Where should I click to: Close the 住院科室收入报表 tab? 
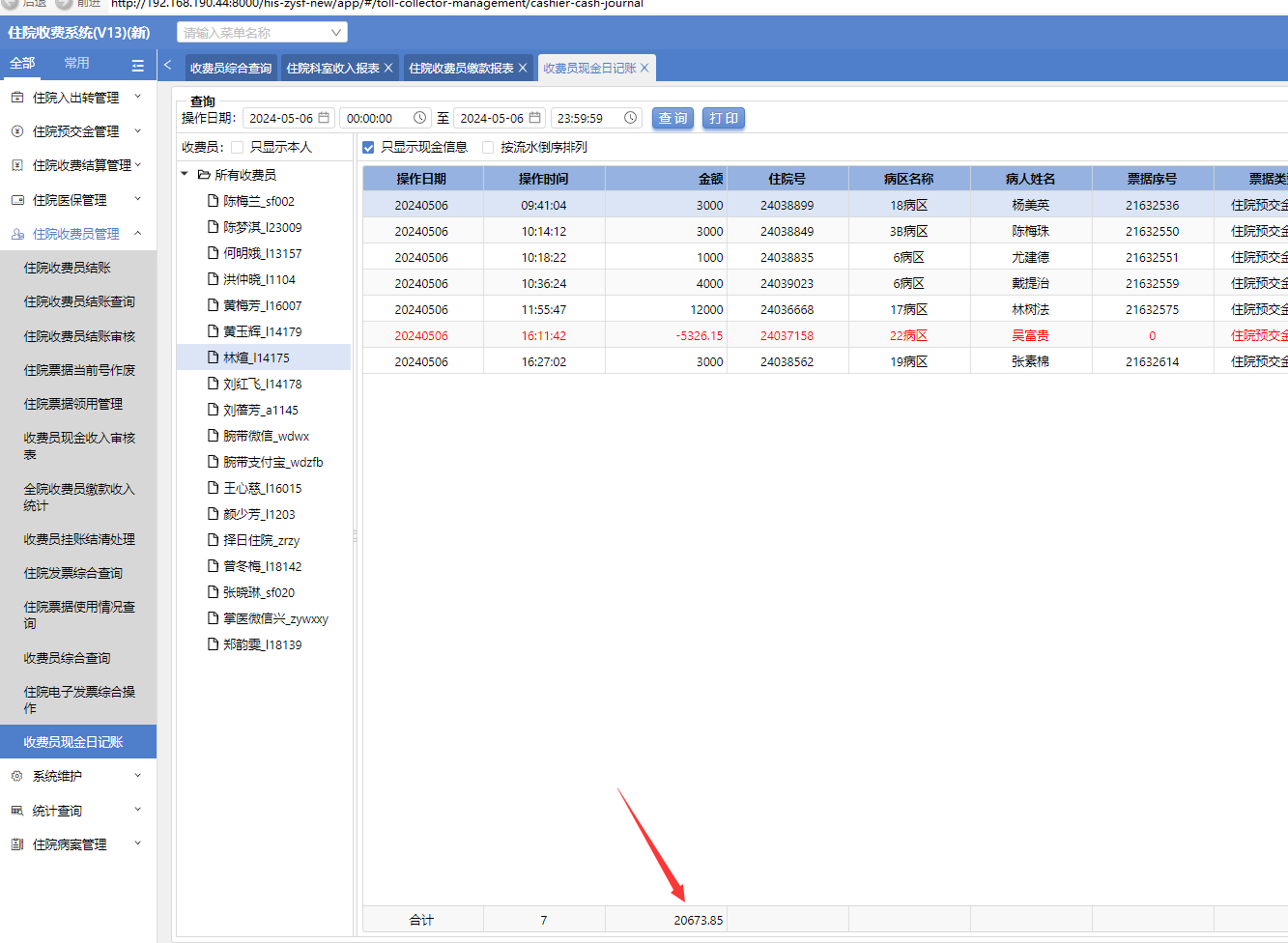coord(388,68)
